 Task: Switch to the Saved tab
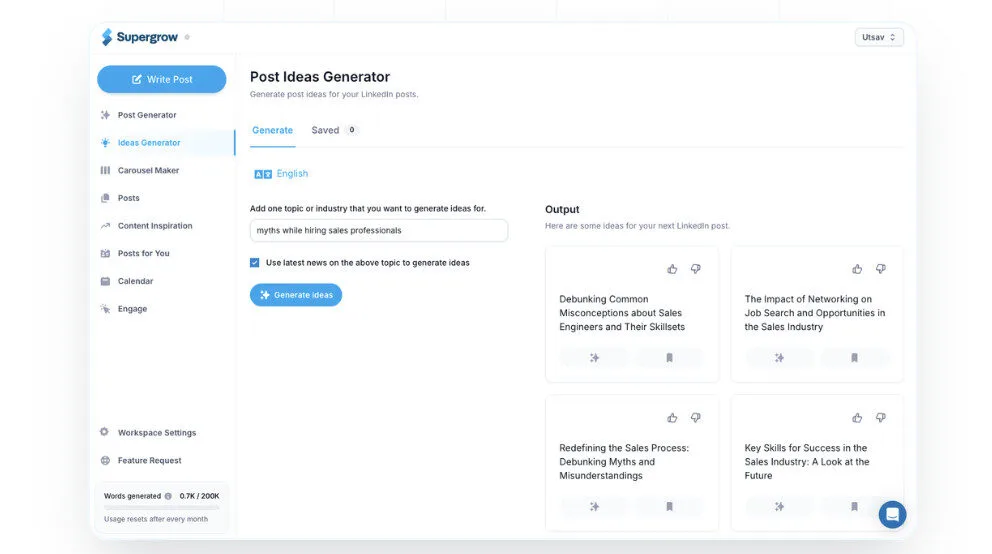tap(325, 130)
